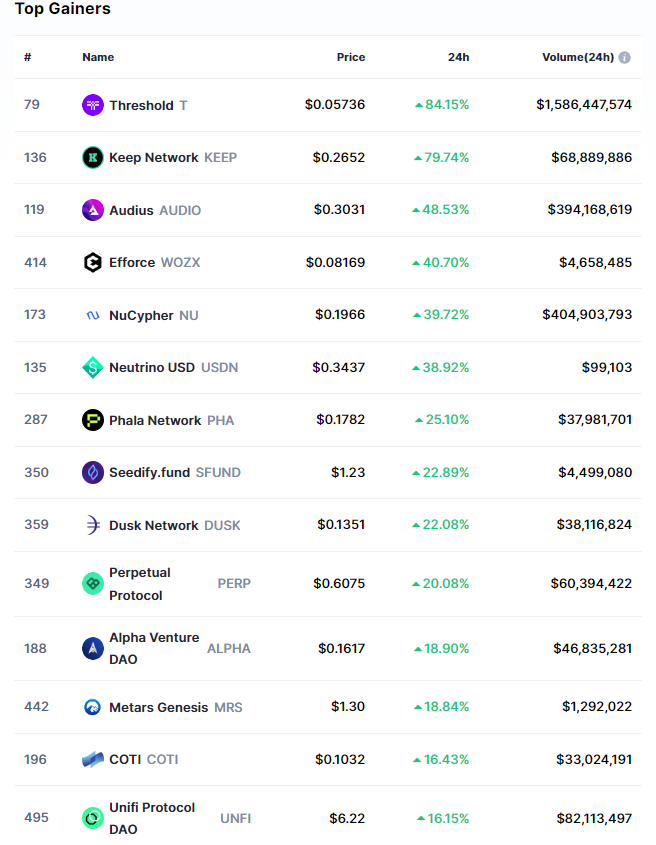Click the Seedify.fund logo icon
Screen dimensions: 656x845
click(x=93, y=472)
